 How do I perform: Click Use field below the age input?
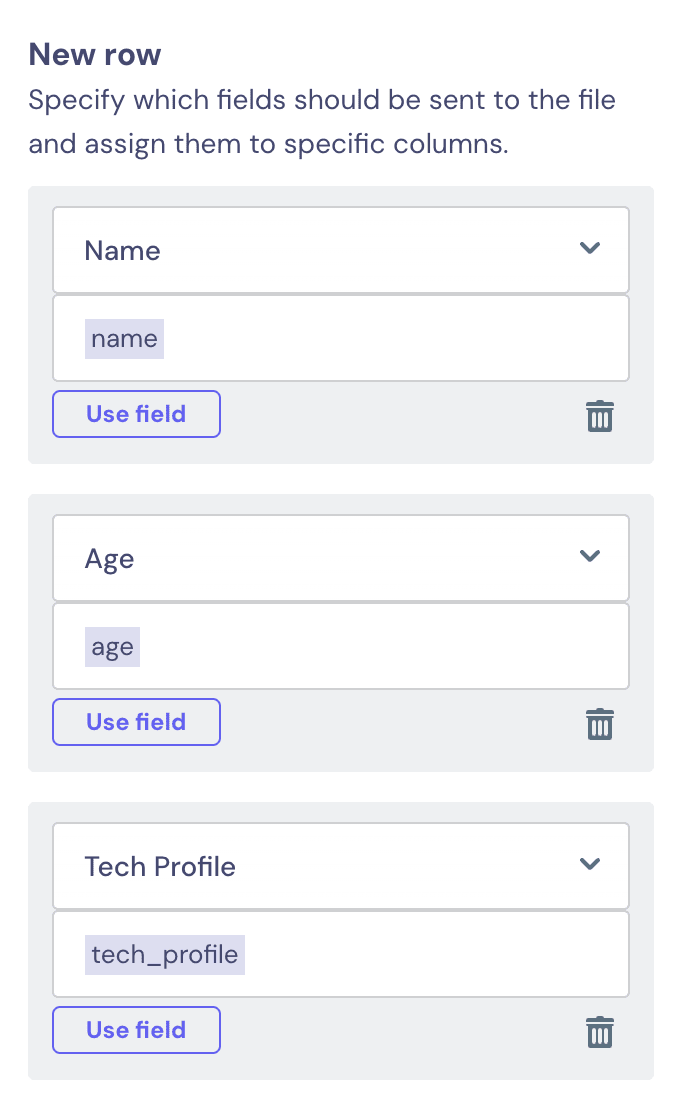[x=136, y=722]
